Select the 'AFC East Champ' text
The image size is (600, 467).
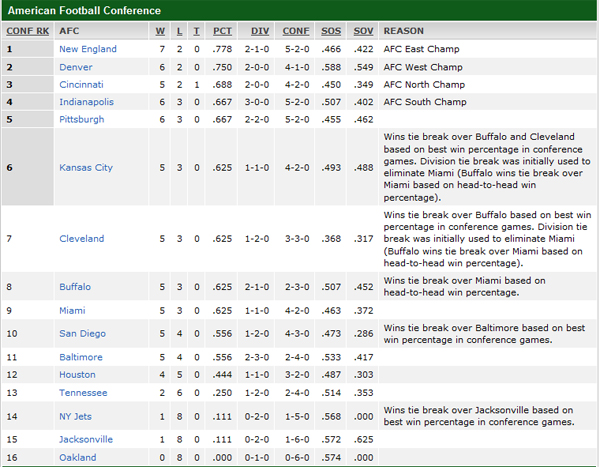(421, 49)
